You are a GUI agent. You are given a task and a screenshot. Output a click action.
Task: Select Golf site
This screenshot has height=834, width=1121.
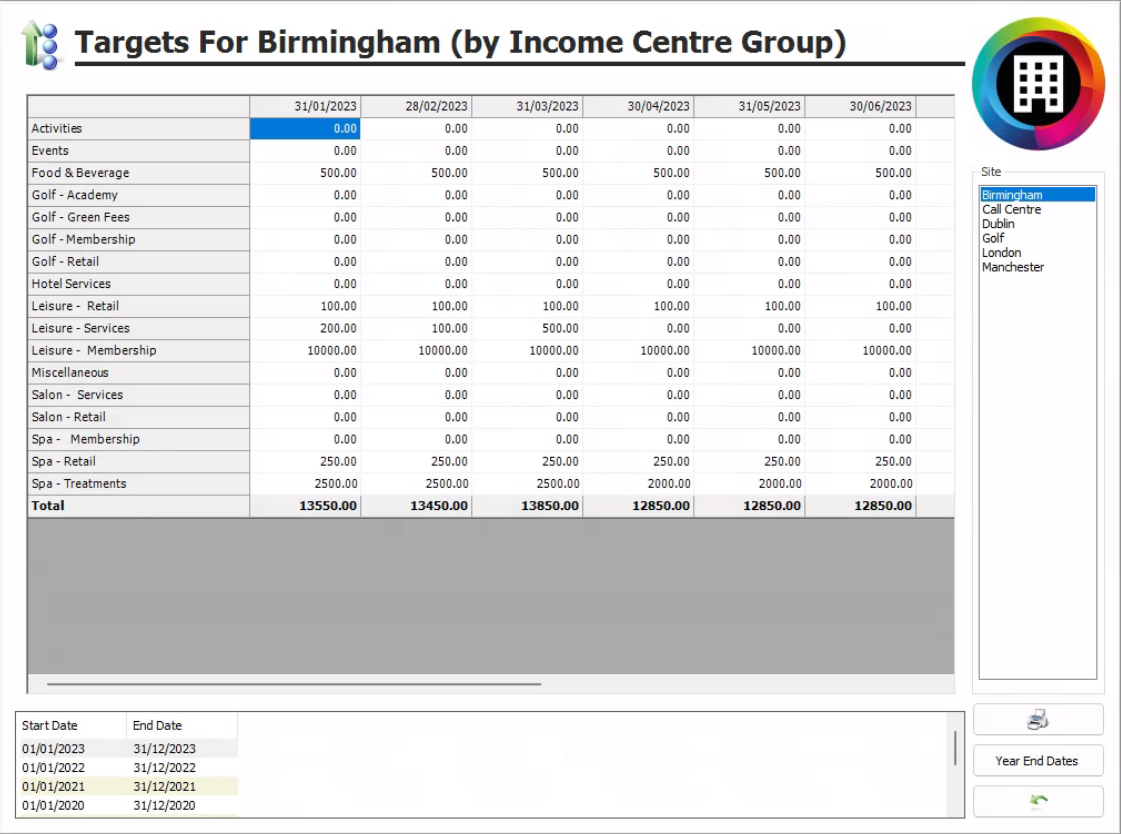point(1037,238)
